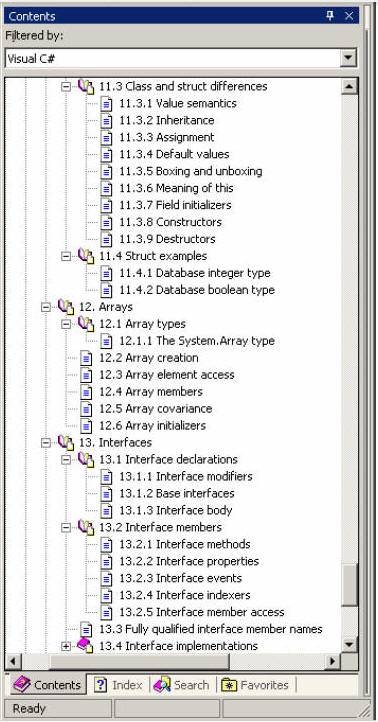Click the open book icon beside 12. Arrays
This screenshot has width=378, height=722.
tap(66, 307)
